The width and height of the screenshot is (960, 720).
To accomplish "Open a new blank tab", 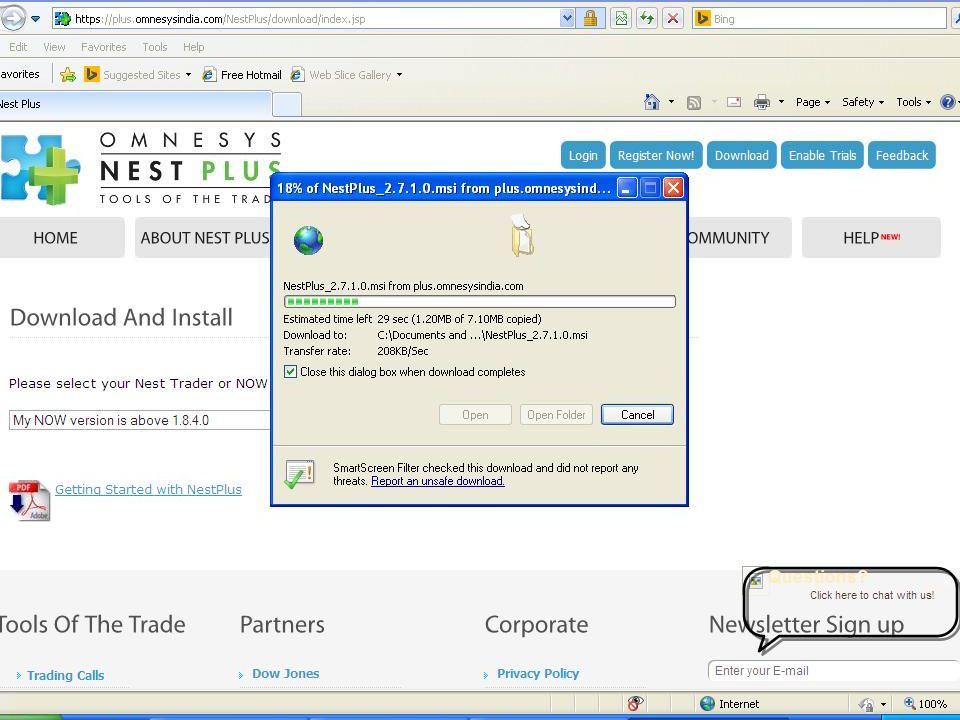I will coord(287,104).
